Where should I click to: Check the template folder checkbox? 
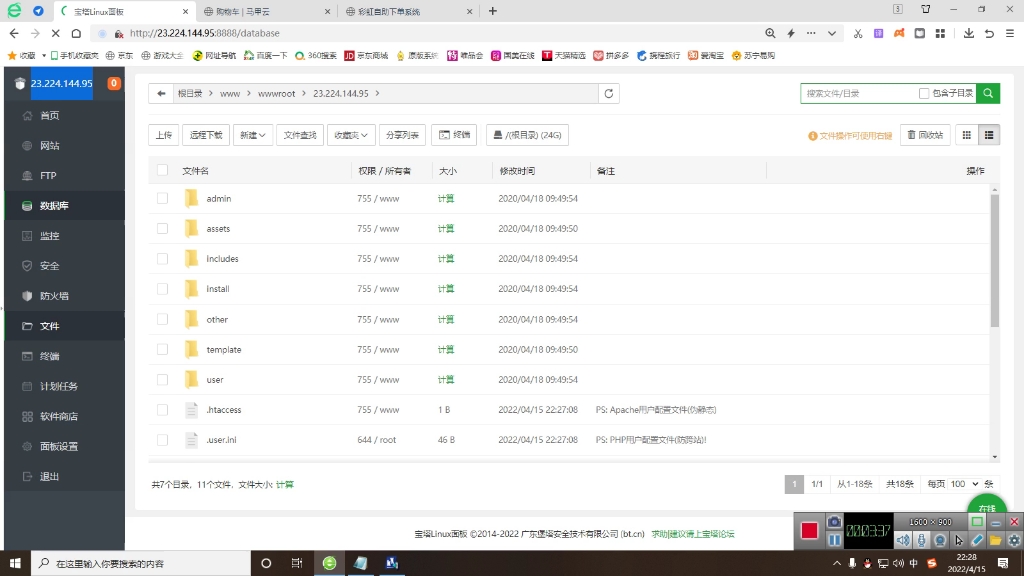click(163, 349)
